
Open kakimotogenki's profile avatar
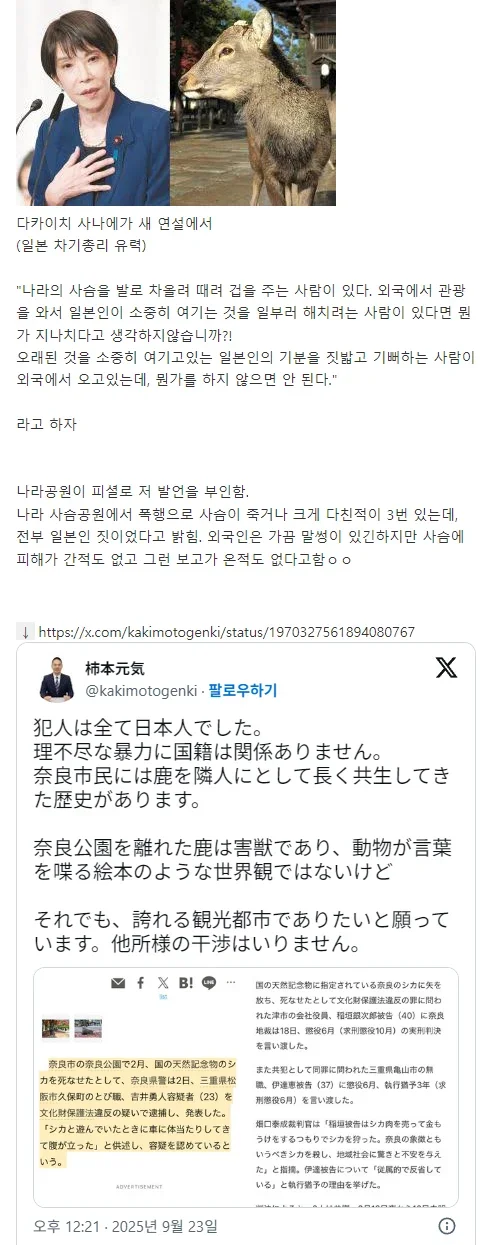point(57,680)
